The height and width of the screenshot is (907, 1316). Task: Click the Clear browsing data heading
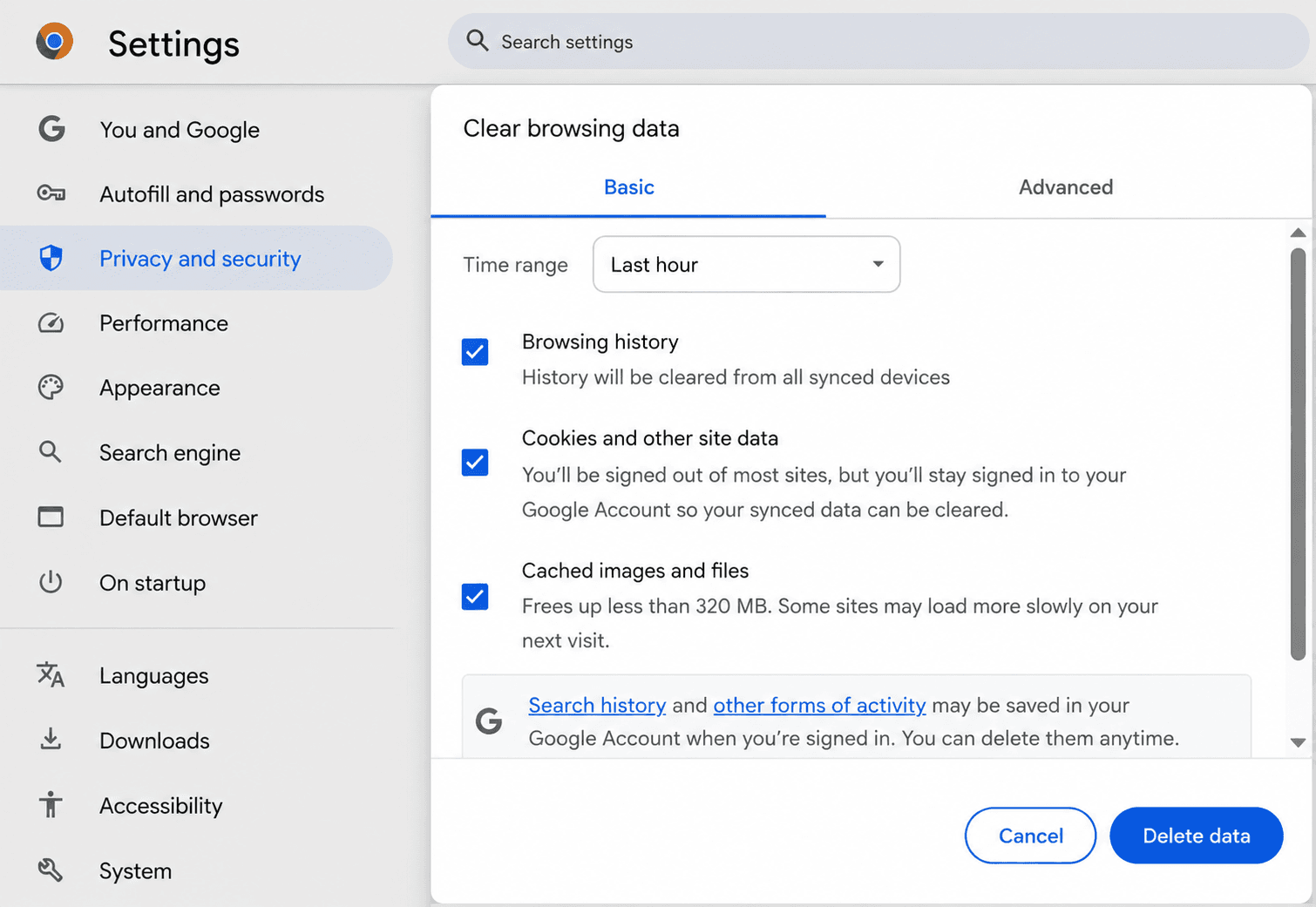pos(571,128)
